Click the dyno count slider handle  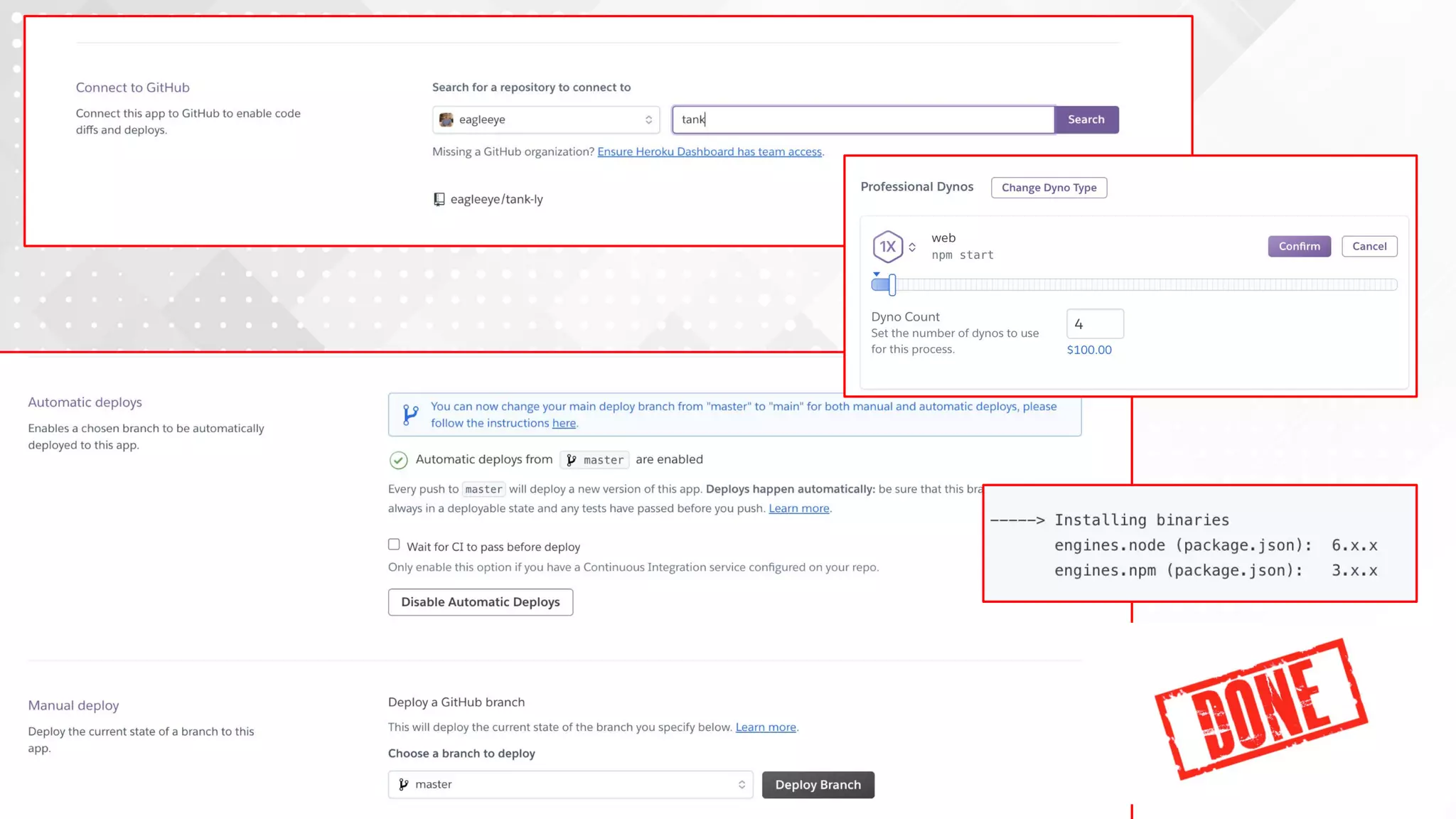point(892,284)
